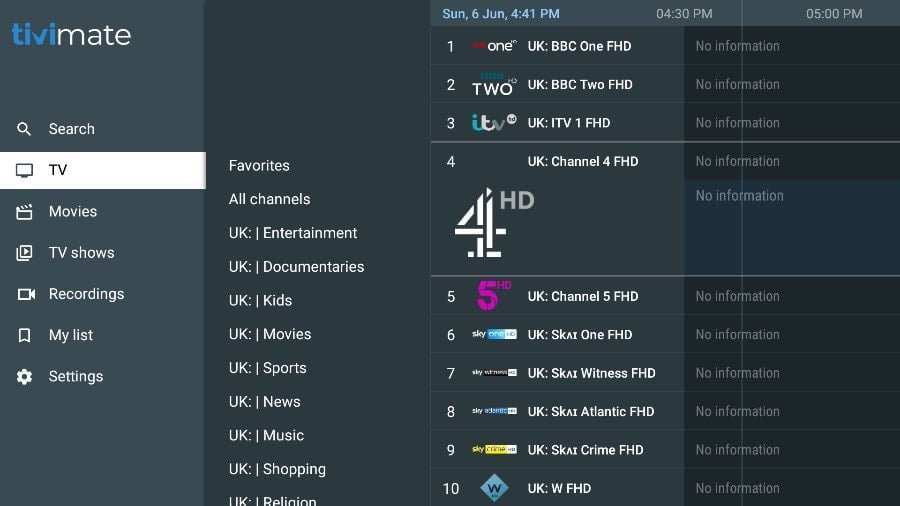
Task: Open the UK: | Kids category
Action: [260, 300]
